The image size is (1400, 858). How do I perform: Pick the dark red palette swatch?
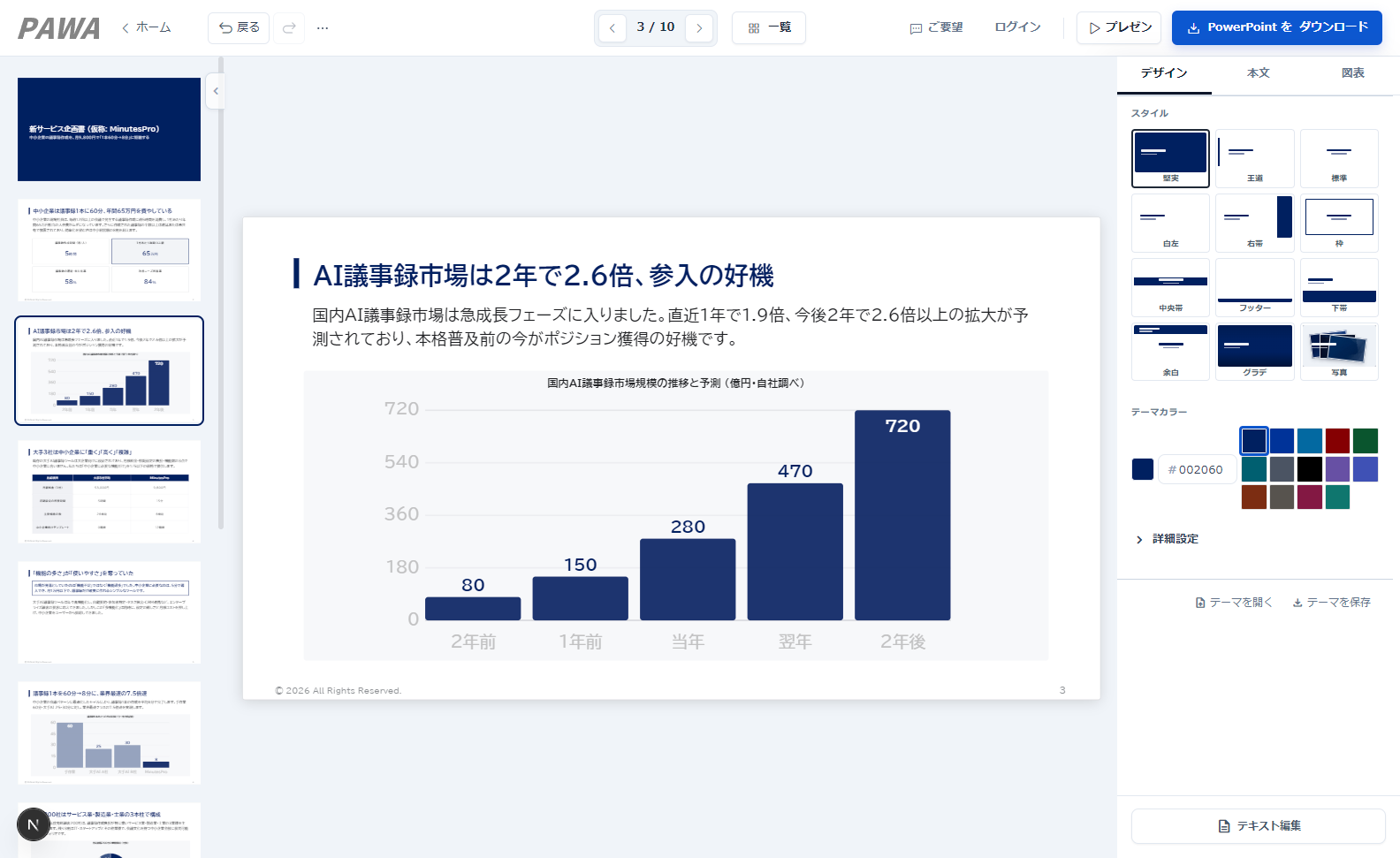pyautogui.click(x=1337, y=440)
